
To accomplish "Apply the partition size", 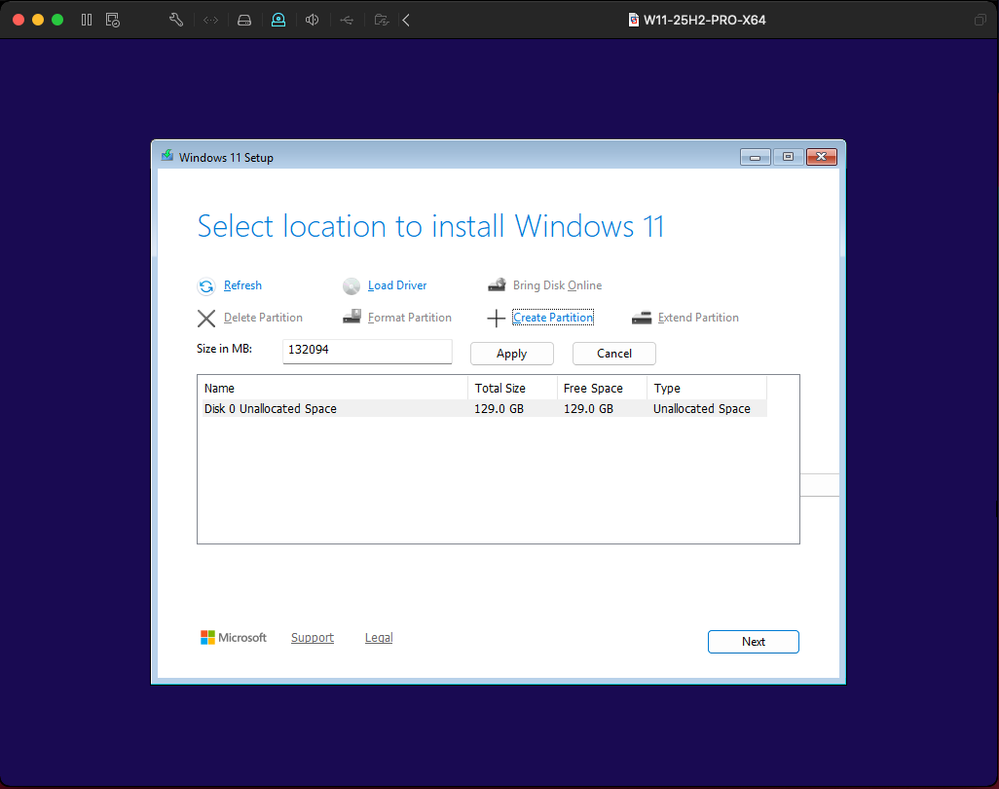I will (512, 354).
